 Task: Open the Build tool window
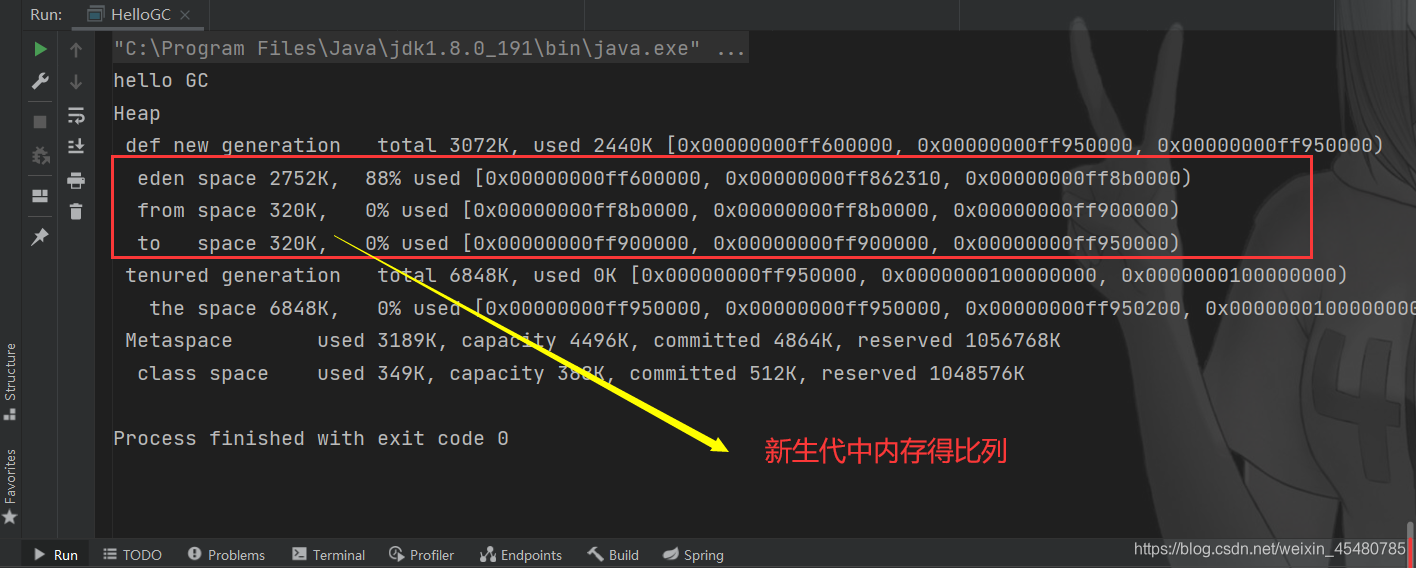pyautogui.click(x=613, y=554)
